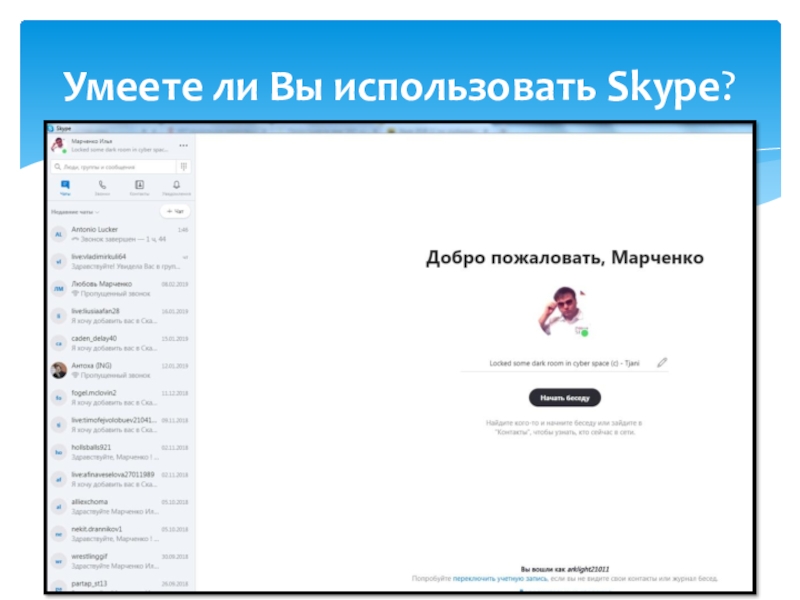Open the three-dot More menu
Image resolution: width=800 pixels, height=600 pixels.
pyautogui.click(x=184, y=146)
